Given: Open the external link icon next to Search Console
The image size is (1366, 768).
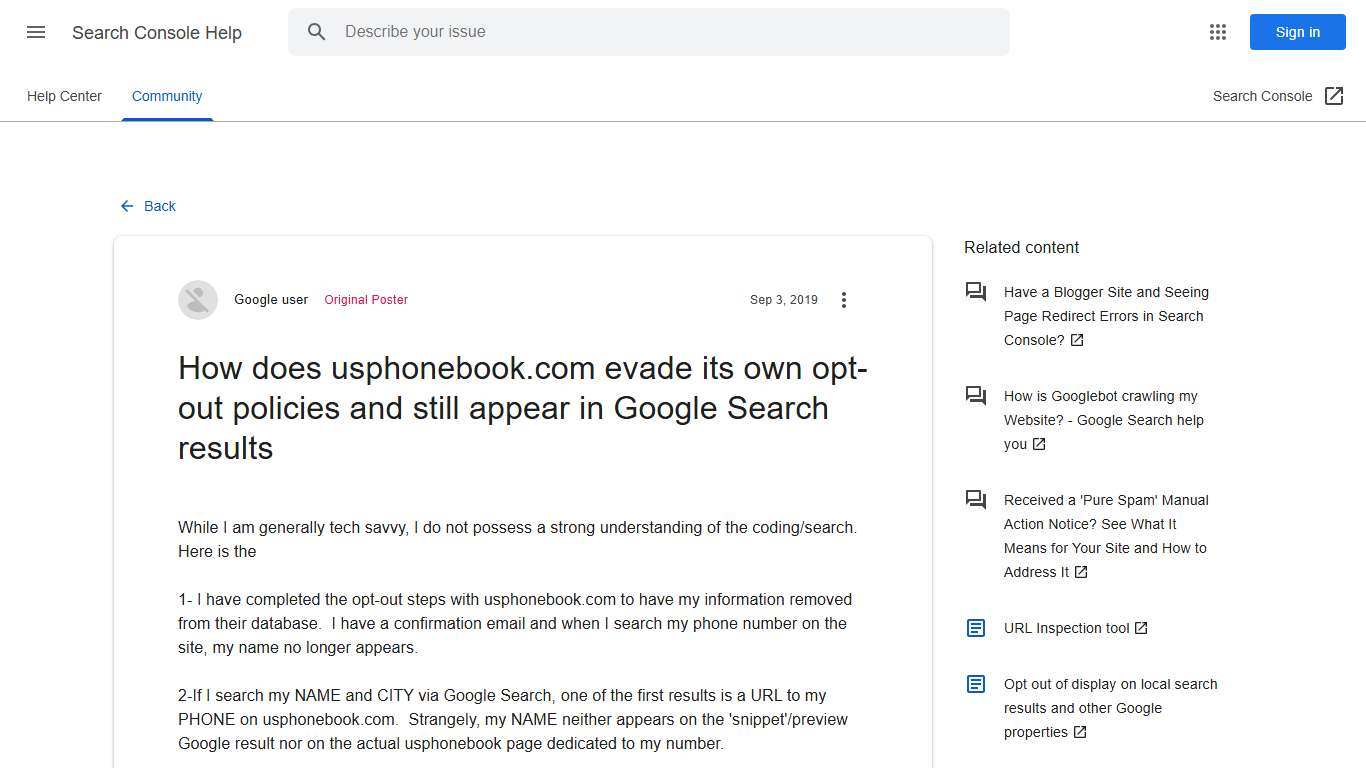Looking at the screenshot, I should [x=1334, y=96].
